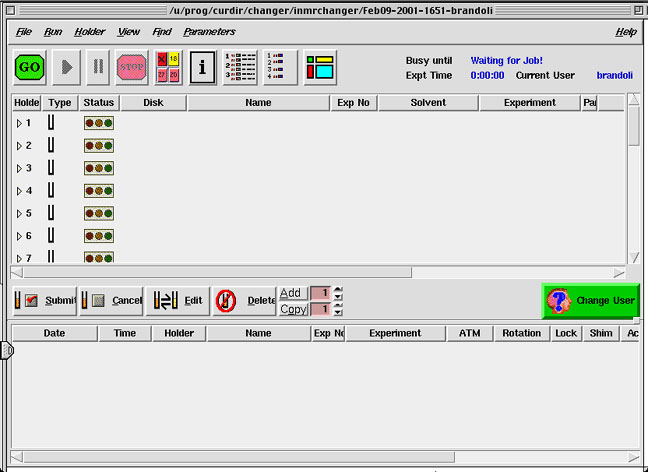Click the detailed numbered list icon

[240, 67]
